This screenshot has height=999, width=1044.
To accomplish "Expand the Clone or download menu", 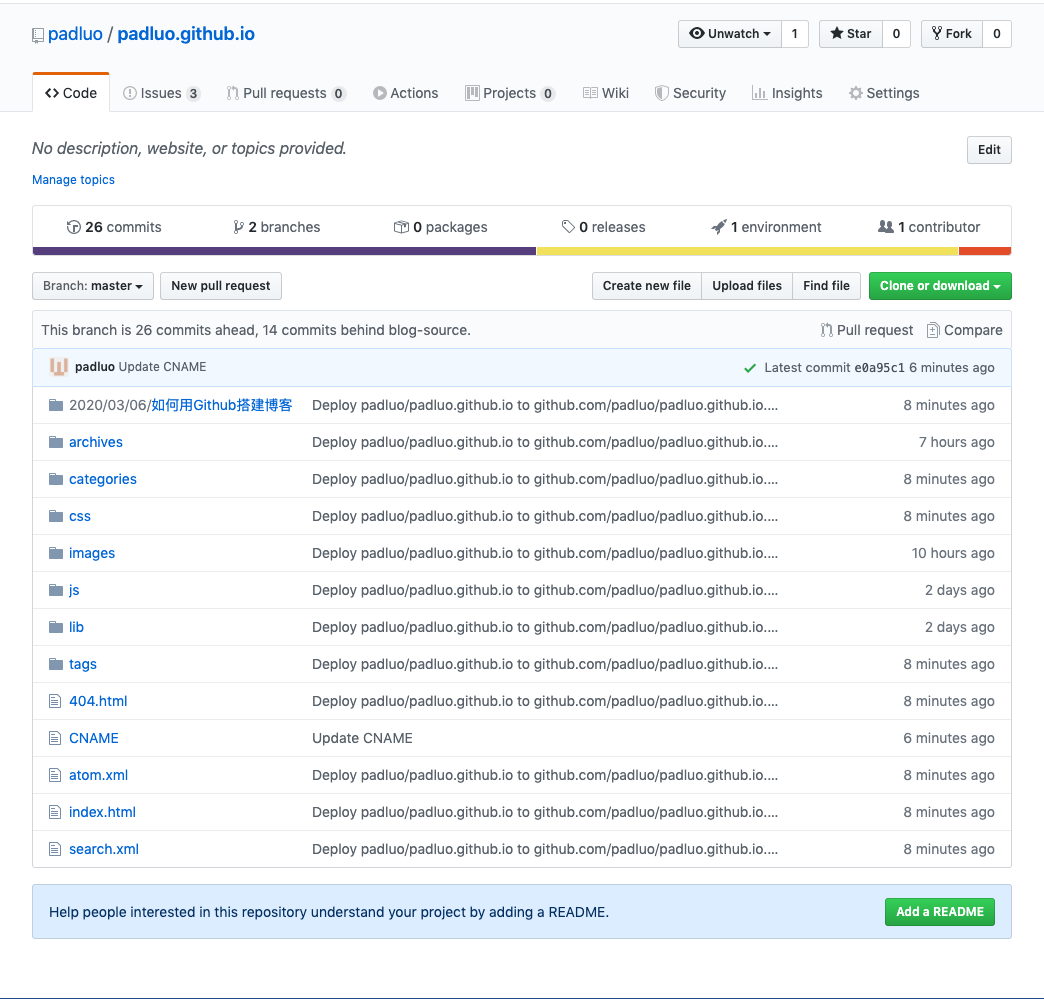I will 939,286.
